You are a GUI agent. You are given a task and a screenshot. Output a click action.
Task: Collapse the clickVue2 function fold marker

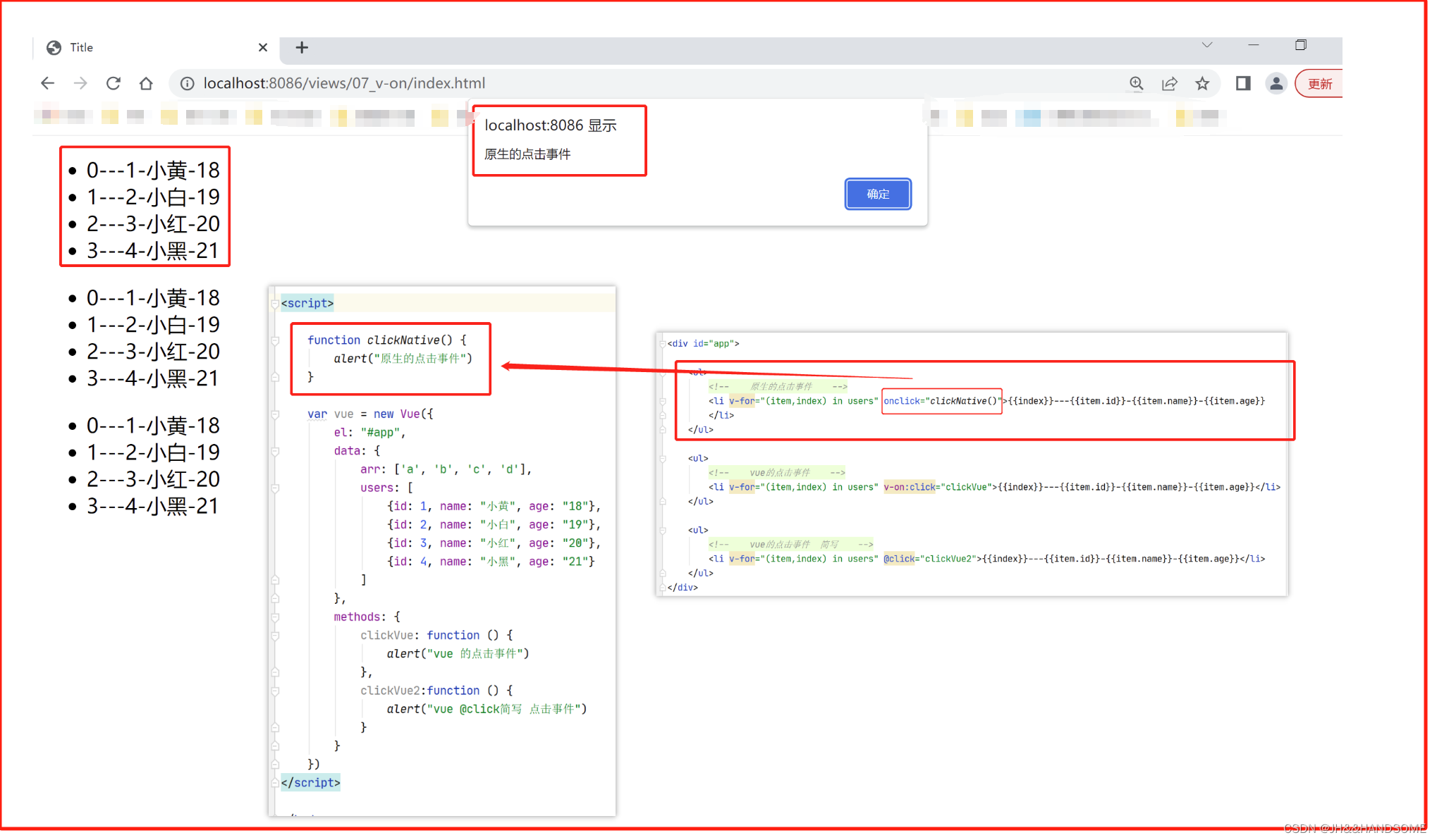coord(275,691)
